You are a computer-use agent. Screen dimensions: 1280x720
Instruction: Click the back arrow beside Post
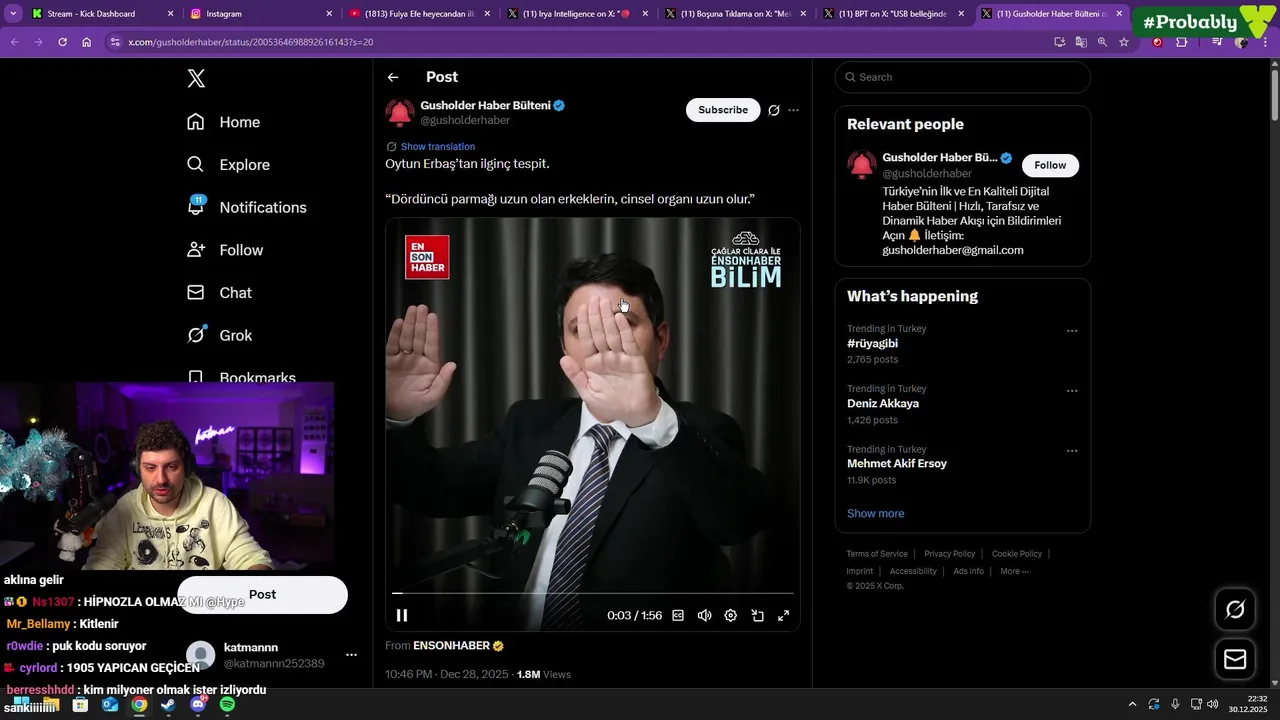tap(393, 77)
